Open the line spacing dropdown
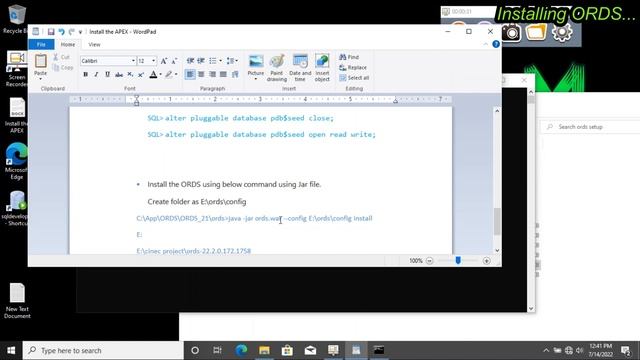 tap(232, 61)
